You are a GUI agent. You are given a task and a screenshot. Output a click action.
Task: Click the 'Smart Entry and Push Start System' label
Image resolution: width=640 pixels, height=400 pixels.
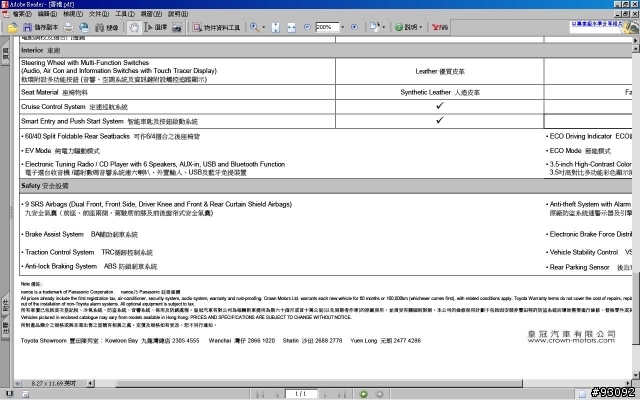72,121
